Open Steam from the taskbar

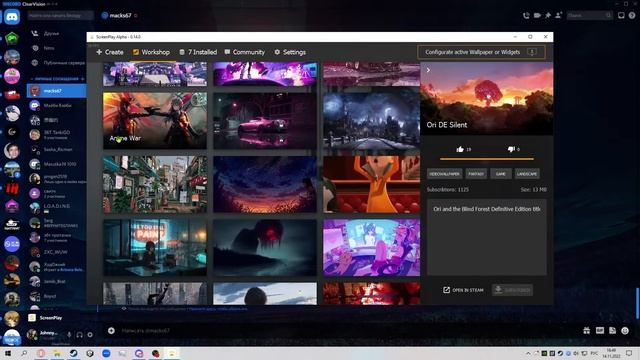tap(73, 353)
